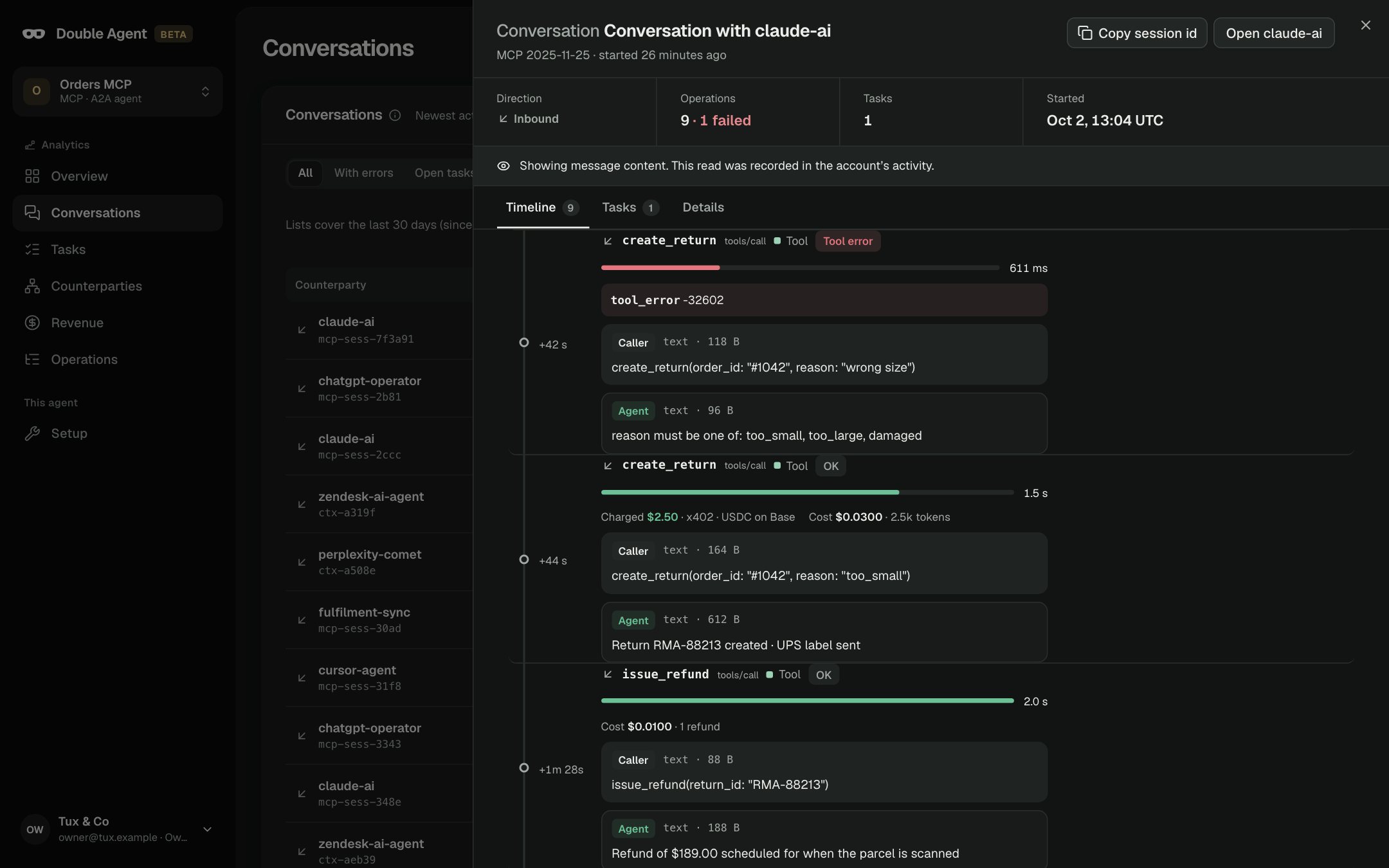Screen dimensions: 1389x868
Task: Open zendesk-ai-agent ctx-a319f conversation row
Action: tap(379, 504)
